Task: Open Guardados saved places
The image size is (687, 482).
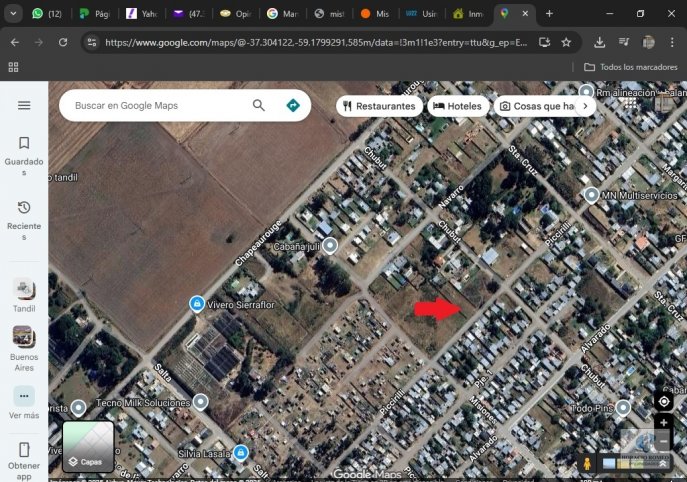Action: click(24, 152)
